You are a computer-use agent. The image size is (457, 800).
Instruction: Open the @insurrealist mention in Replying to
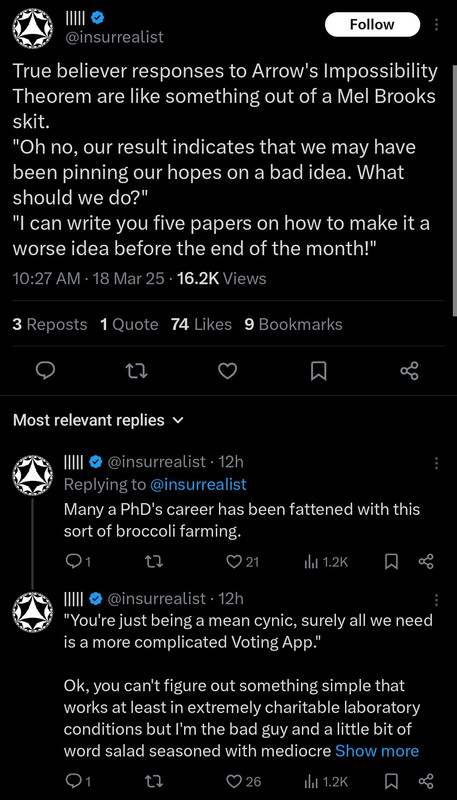(x=198, y=484)
